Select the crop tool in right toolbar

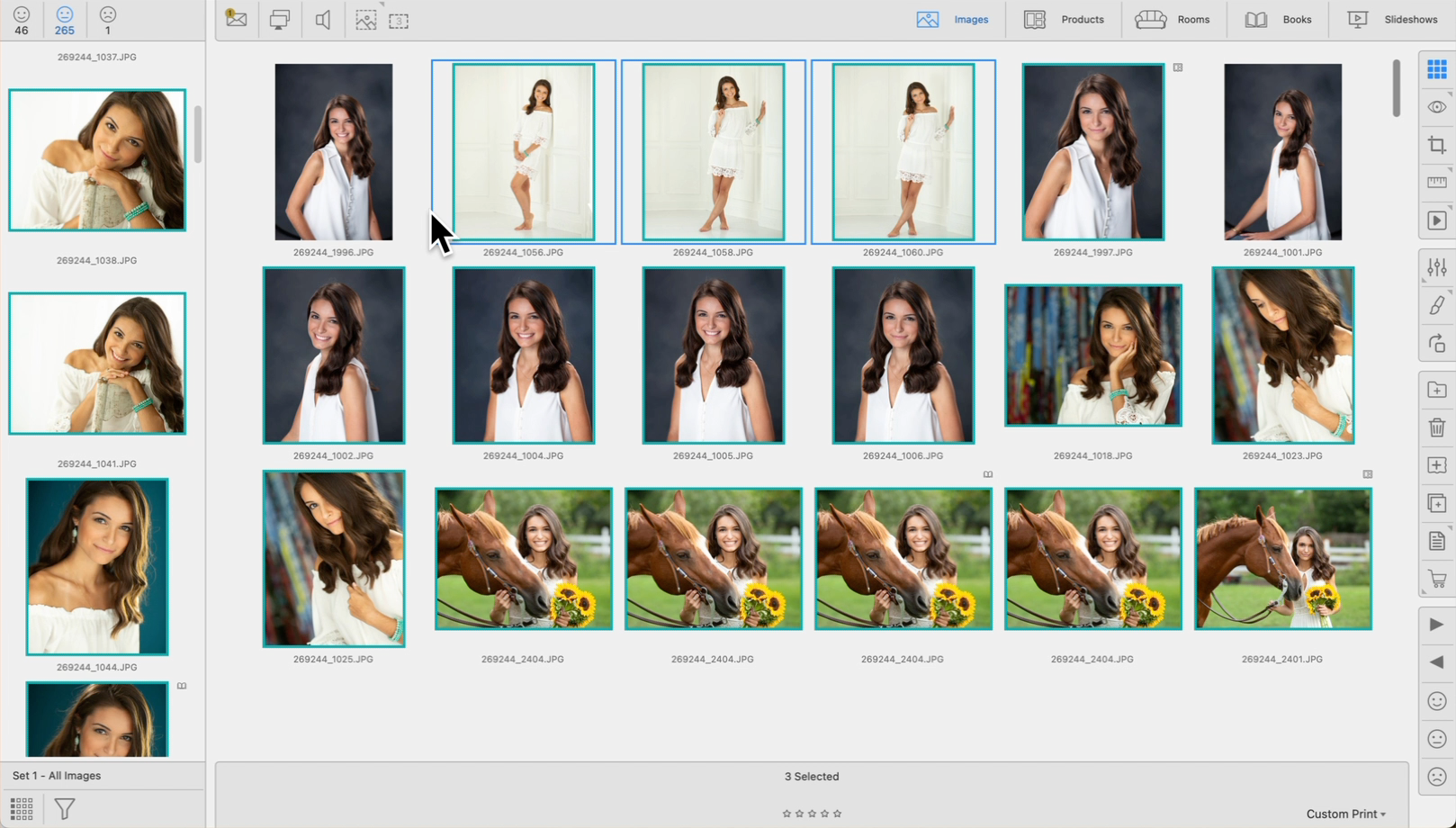pos(1436,146)
